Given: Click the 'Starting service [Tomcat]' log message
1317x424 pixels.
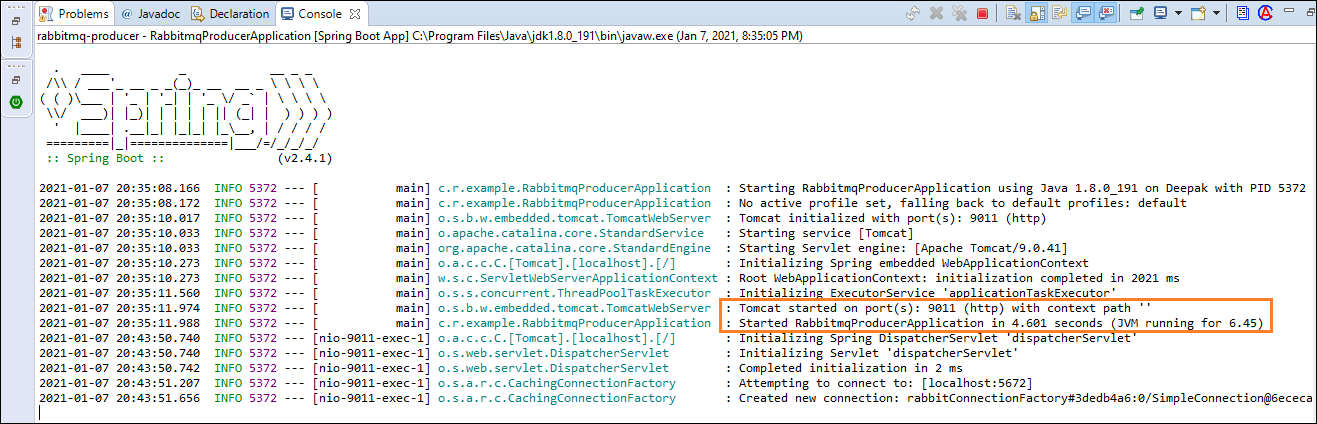Looking at the screenshot, I should [x=826, y=233].
